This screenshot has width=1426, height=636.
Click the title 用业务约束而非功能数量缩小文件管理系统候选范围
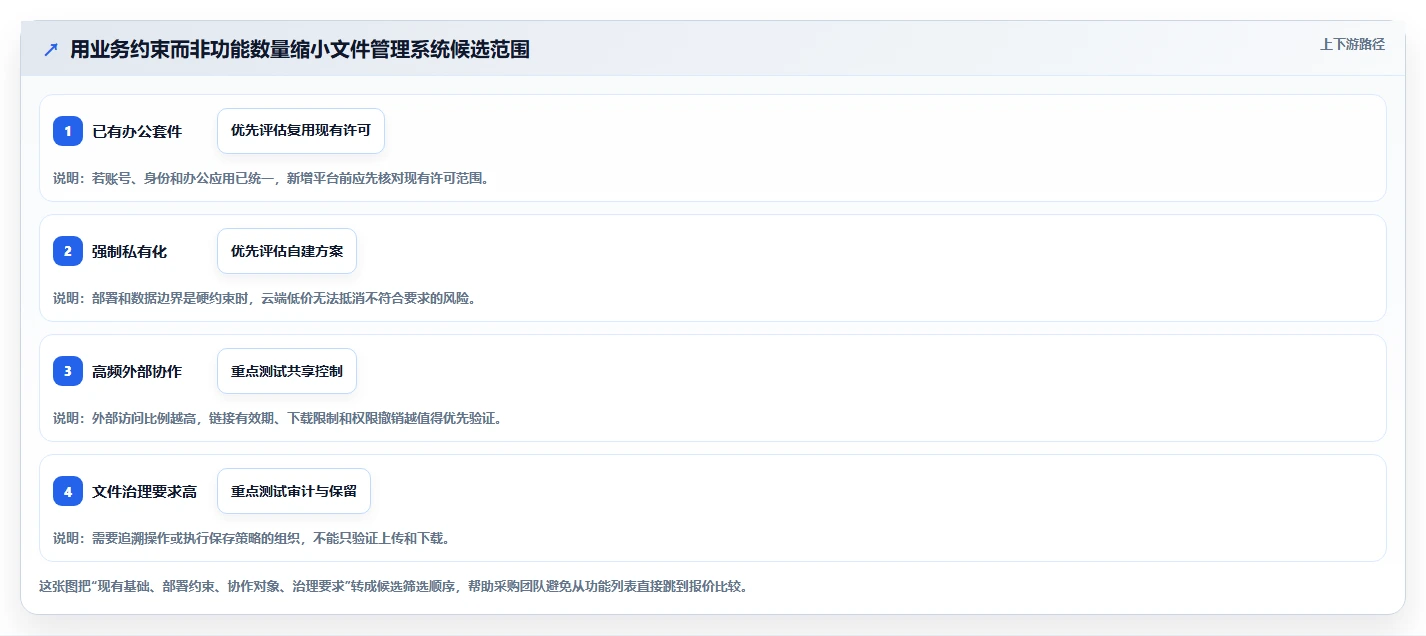point(300,50)
